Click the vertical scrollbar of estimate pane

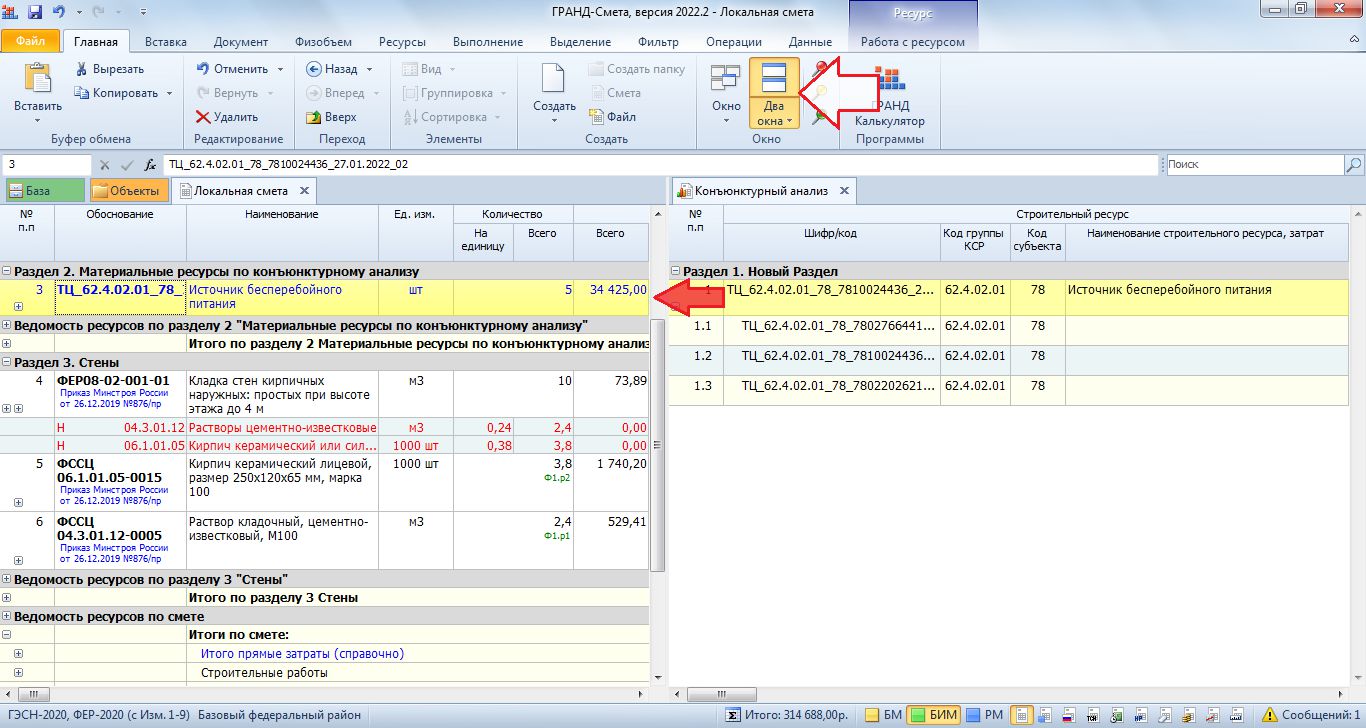click(657, 445)
